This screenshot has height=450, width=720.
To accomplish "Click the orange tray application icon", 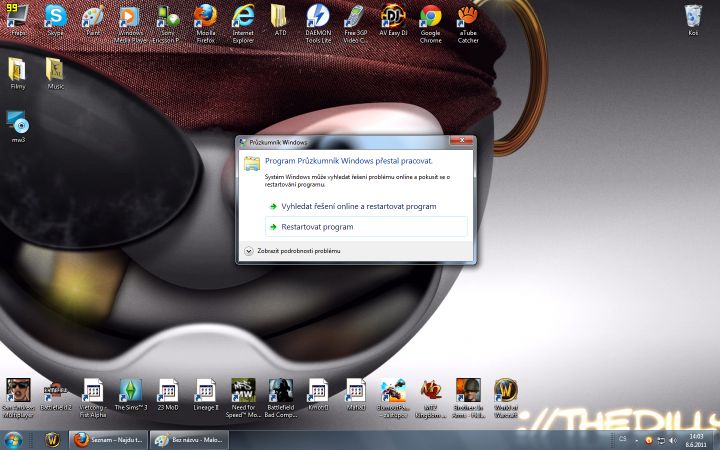I will click(x=648, y=441).
